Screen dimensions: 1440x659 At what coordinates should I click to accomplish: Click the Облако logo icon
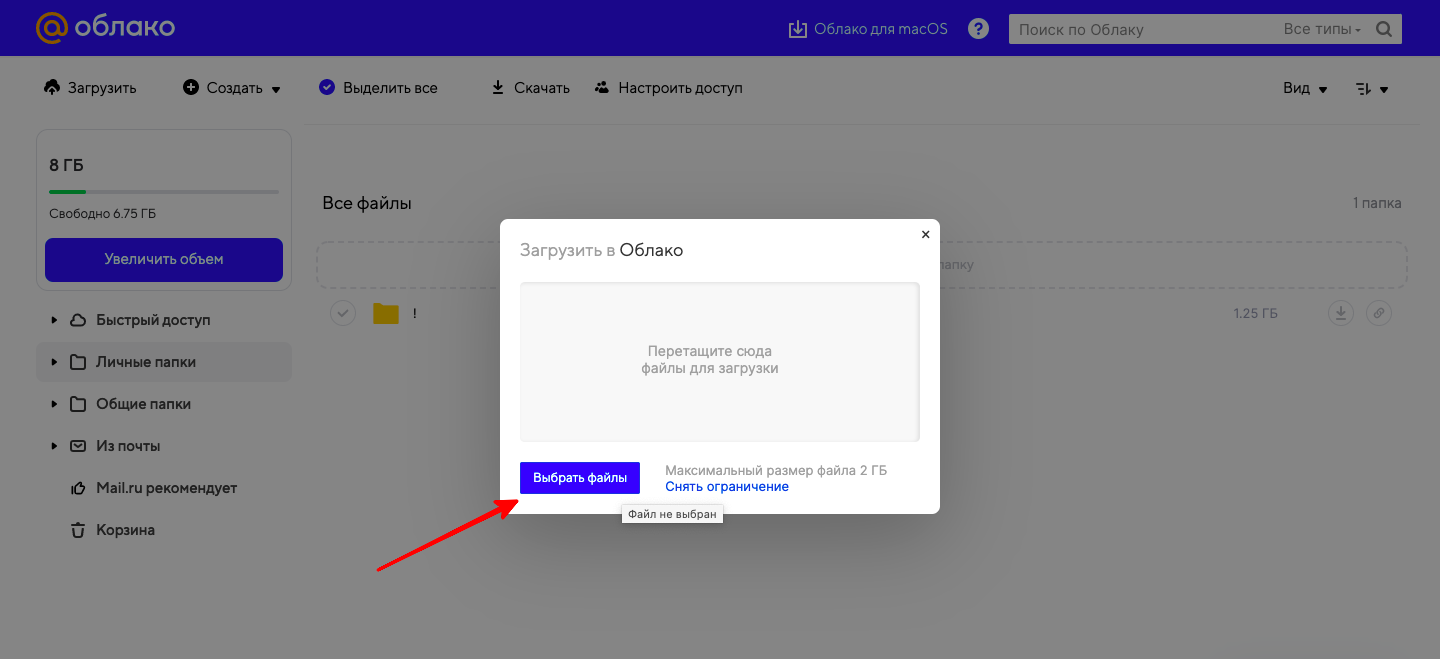click(51, 28)
